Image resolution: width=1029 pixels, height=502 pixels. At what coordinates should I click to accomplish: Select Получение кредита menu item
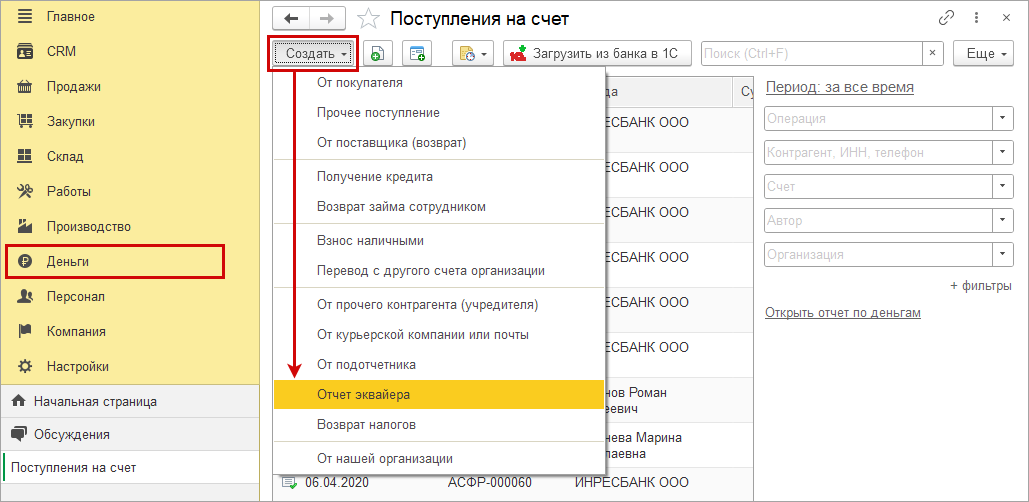click(x=438, y=177)
